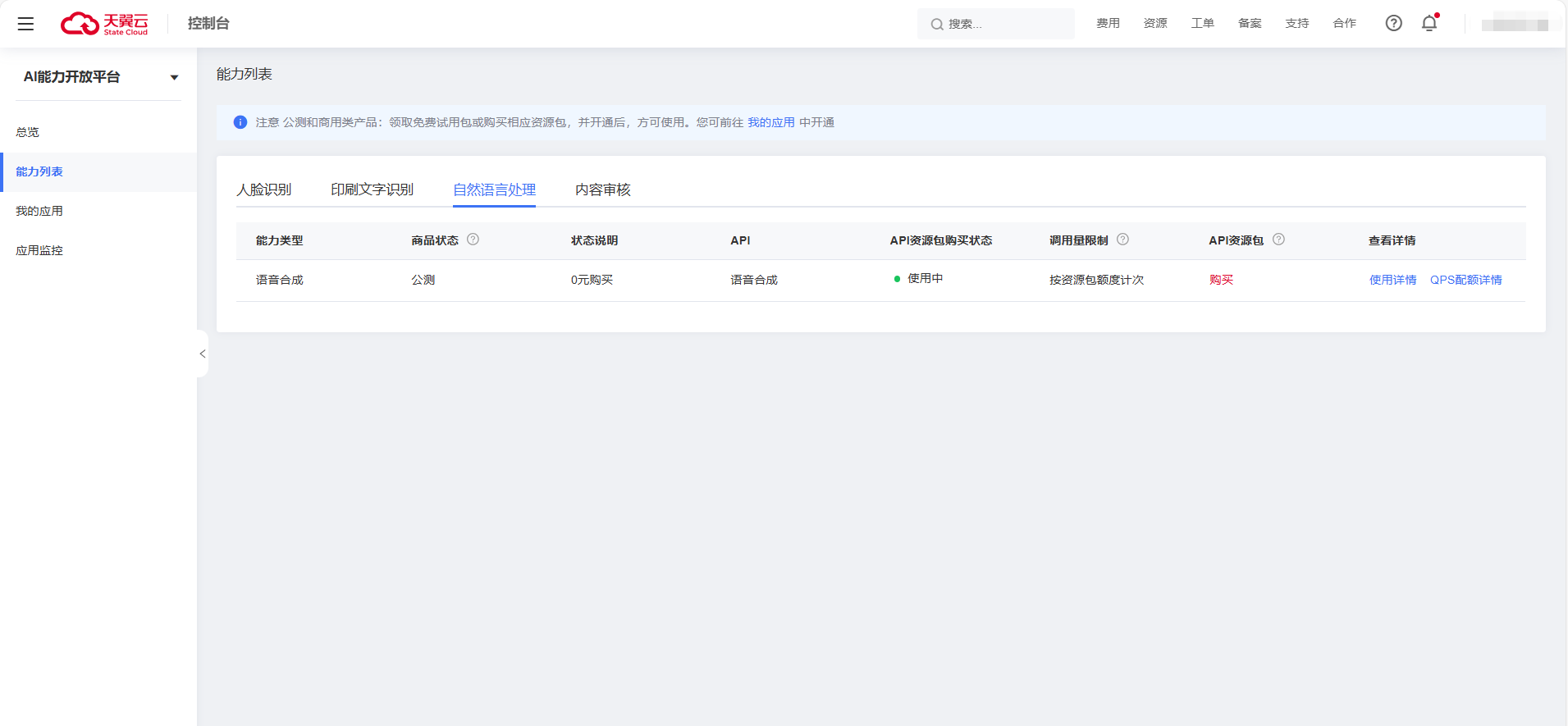The width and height of the screenshot is (1568, 726).
Task: Click the blue info icon in notice
Action: [240, 122]
